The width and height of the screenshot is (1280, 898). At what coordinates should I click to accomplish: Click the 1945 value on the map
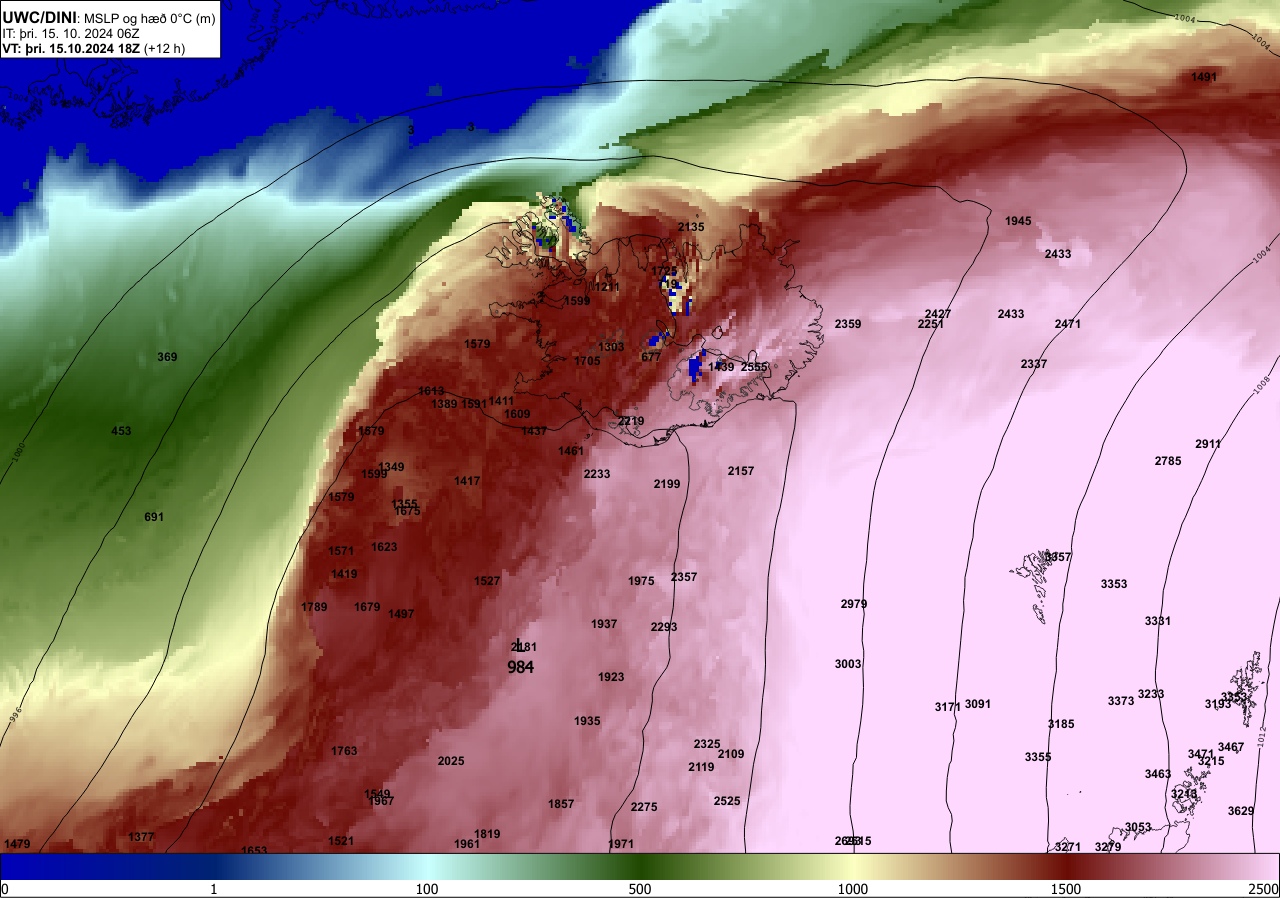(1018, 221)
